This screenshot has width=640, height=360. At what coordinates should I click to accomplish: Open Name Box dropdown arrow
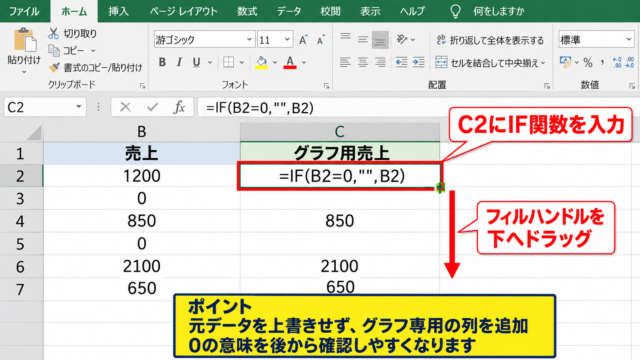pyautogui.click(x=79, y=107)
